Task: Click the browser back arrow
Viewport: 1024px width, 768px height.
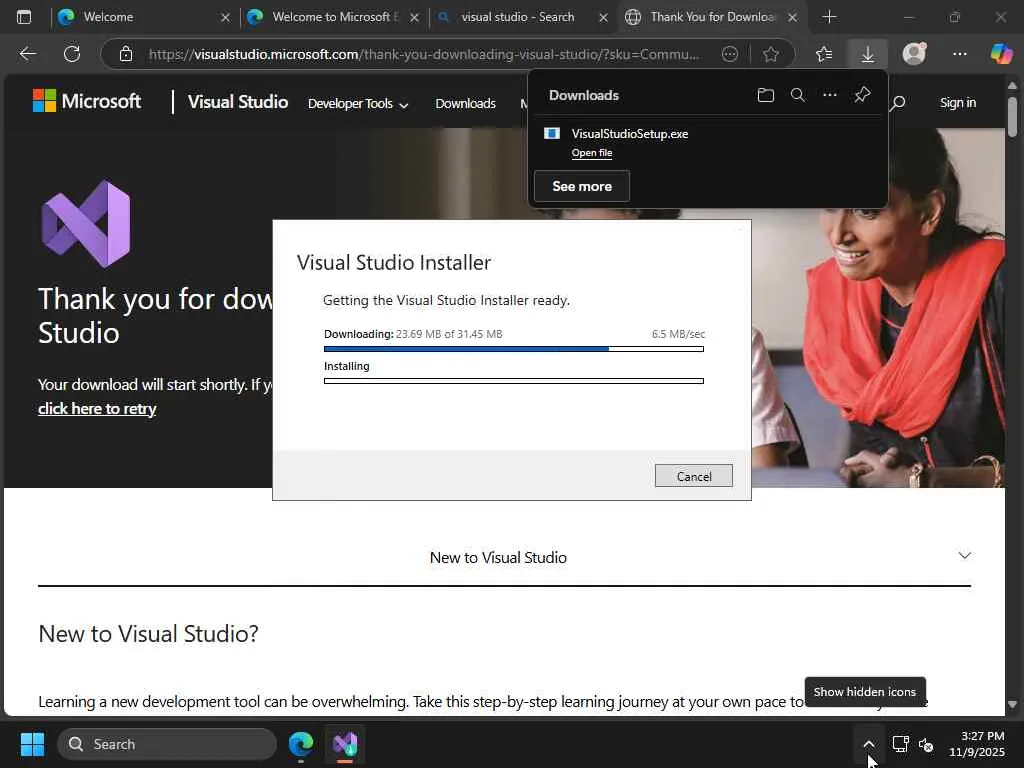Action: (x=27, y=54)
